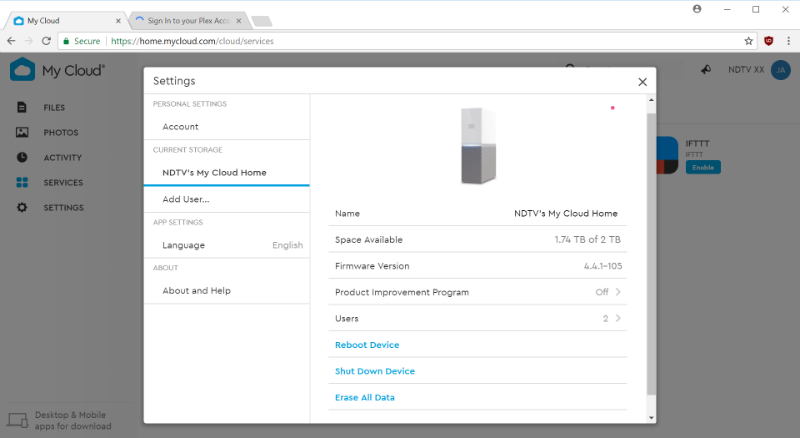Click the FILES label in the sidebar
800x438 pixels.
[54, 108]
